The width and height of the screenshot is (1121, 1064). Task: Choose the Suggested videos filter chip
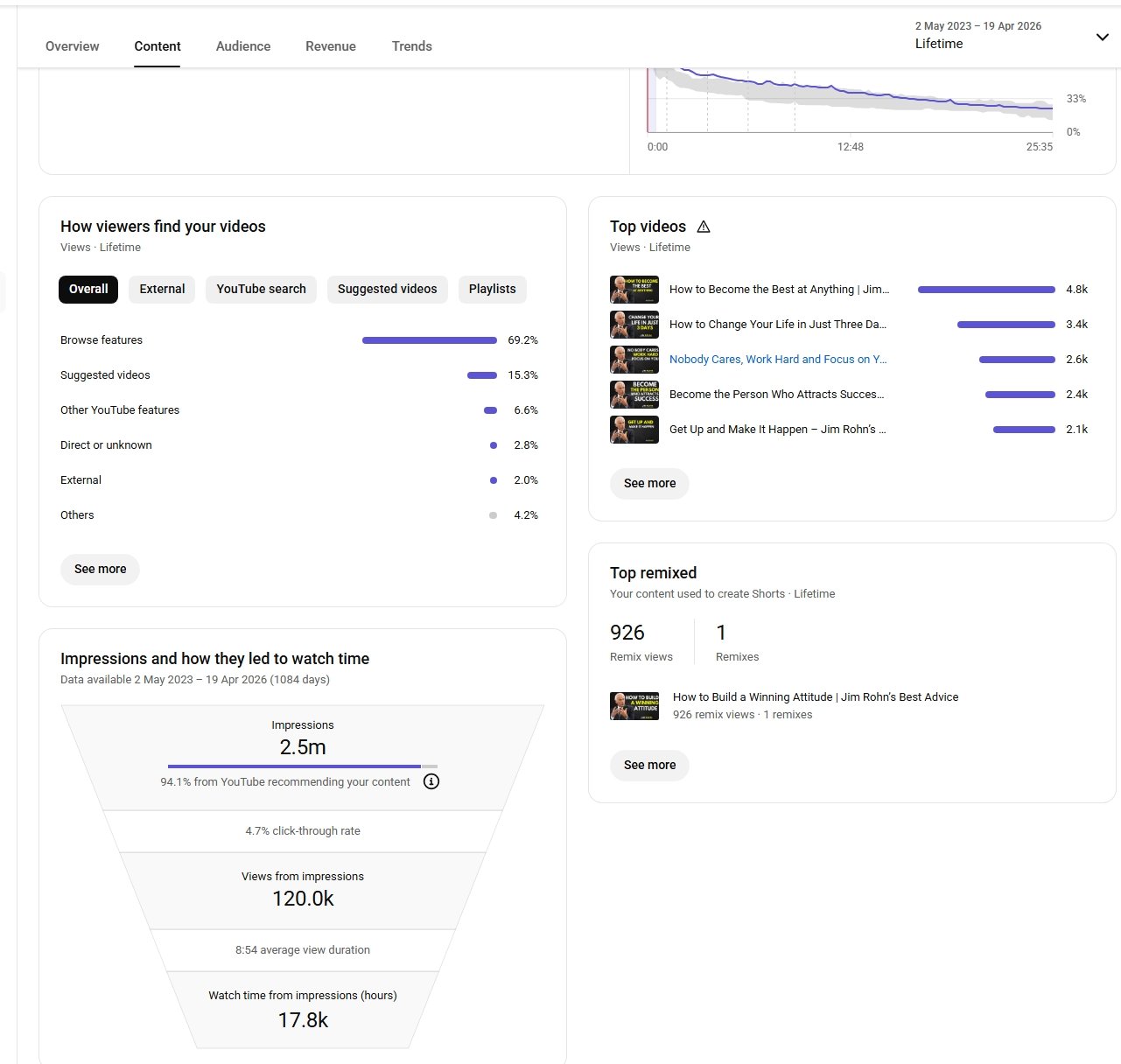(x=387, y=289)
